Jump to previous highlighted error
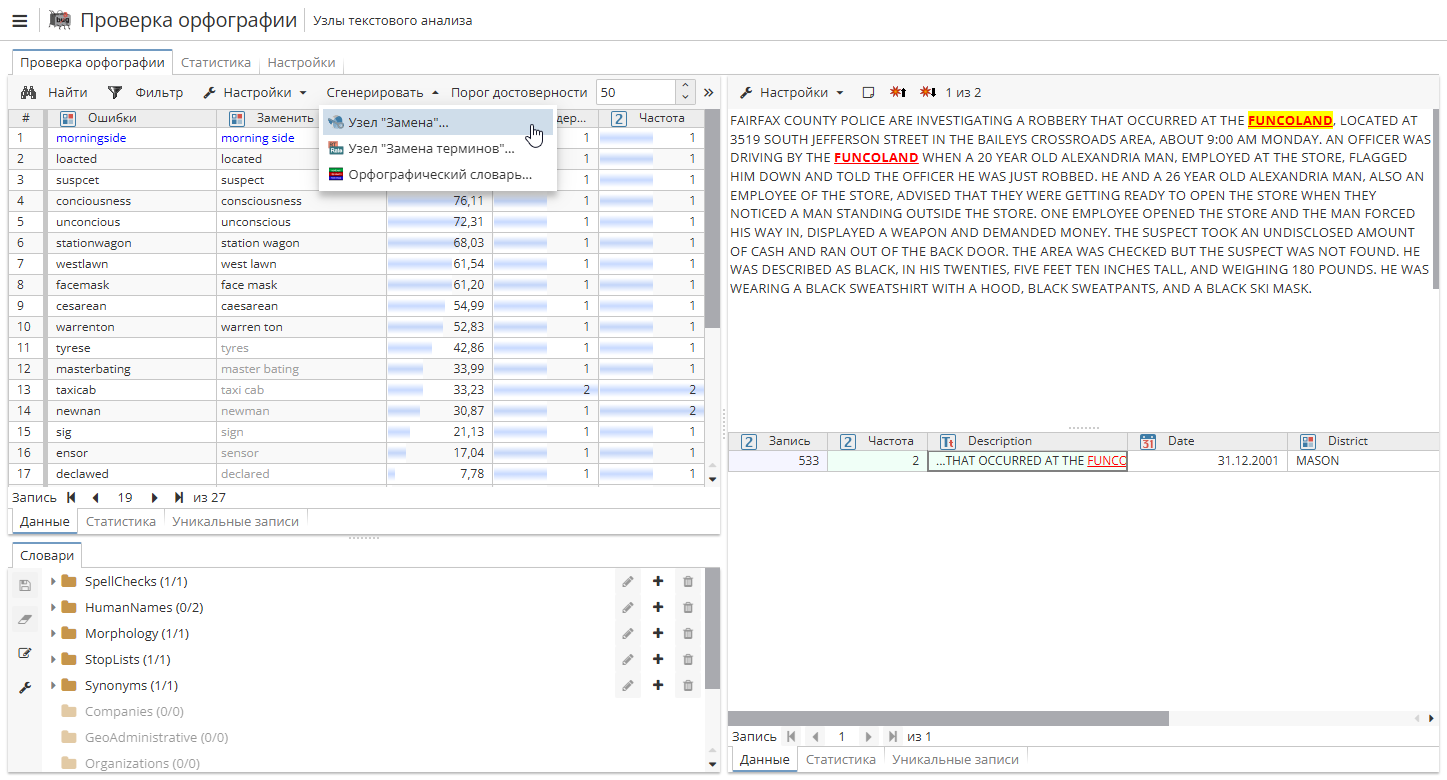The height and width of the screenshot is (780, 1447). (x=899, y=93)
